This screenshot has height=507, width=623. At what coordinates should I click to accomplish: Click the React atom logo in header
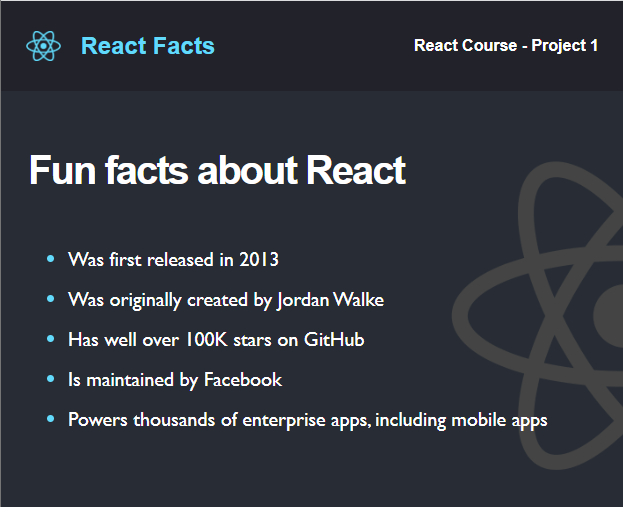[x=43, y=46]
